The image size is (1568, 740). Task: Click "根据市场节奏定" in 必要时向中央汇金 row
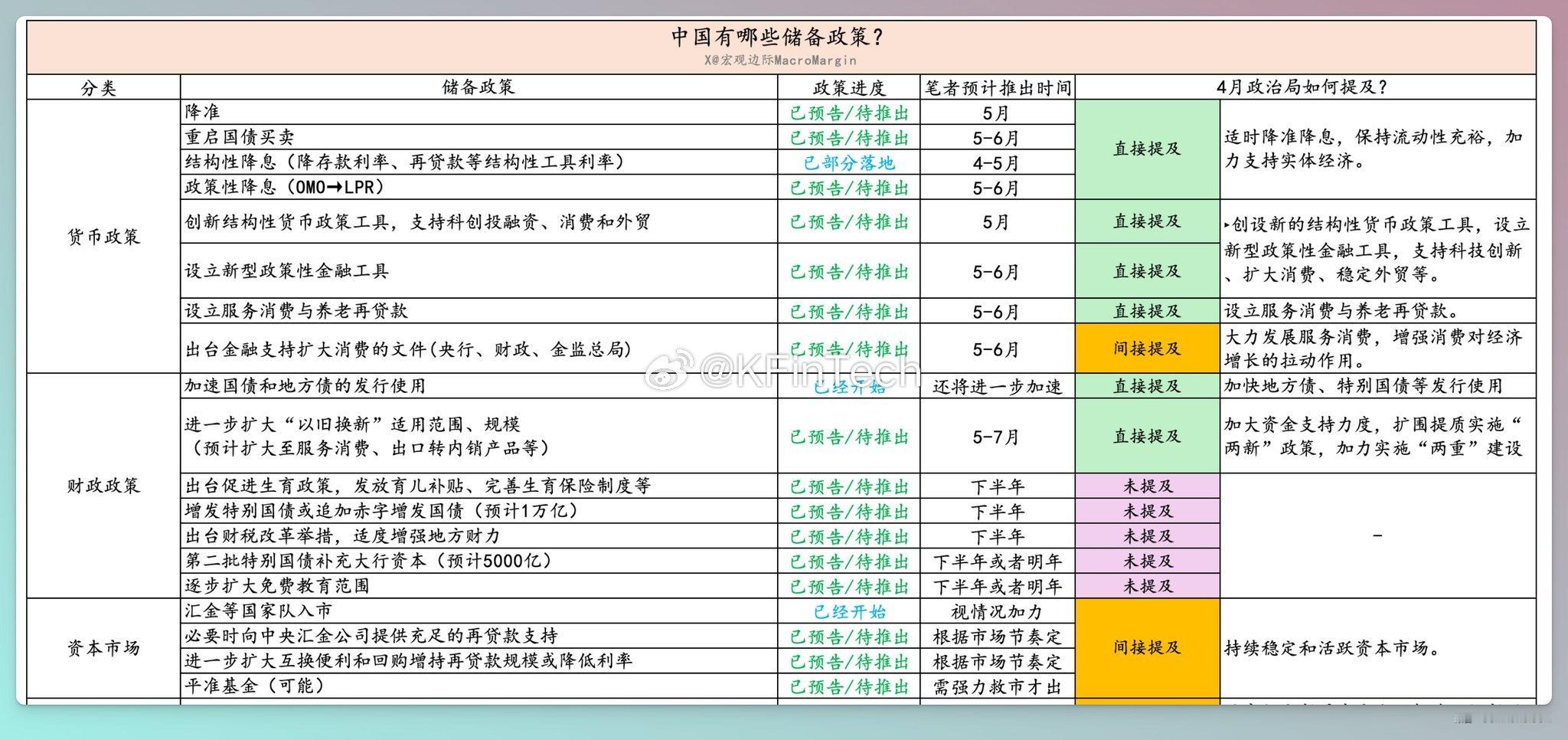point(997,637)
